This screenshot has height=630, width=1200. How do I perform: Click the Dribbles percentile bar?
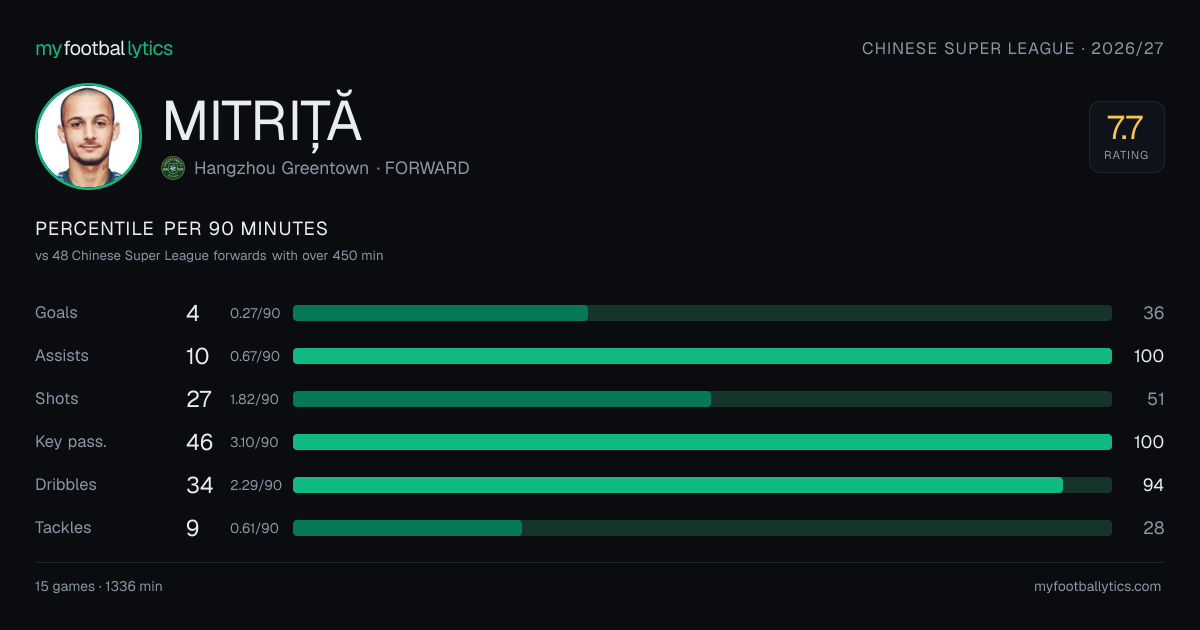[702, 485]
